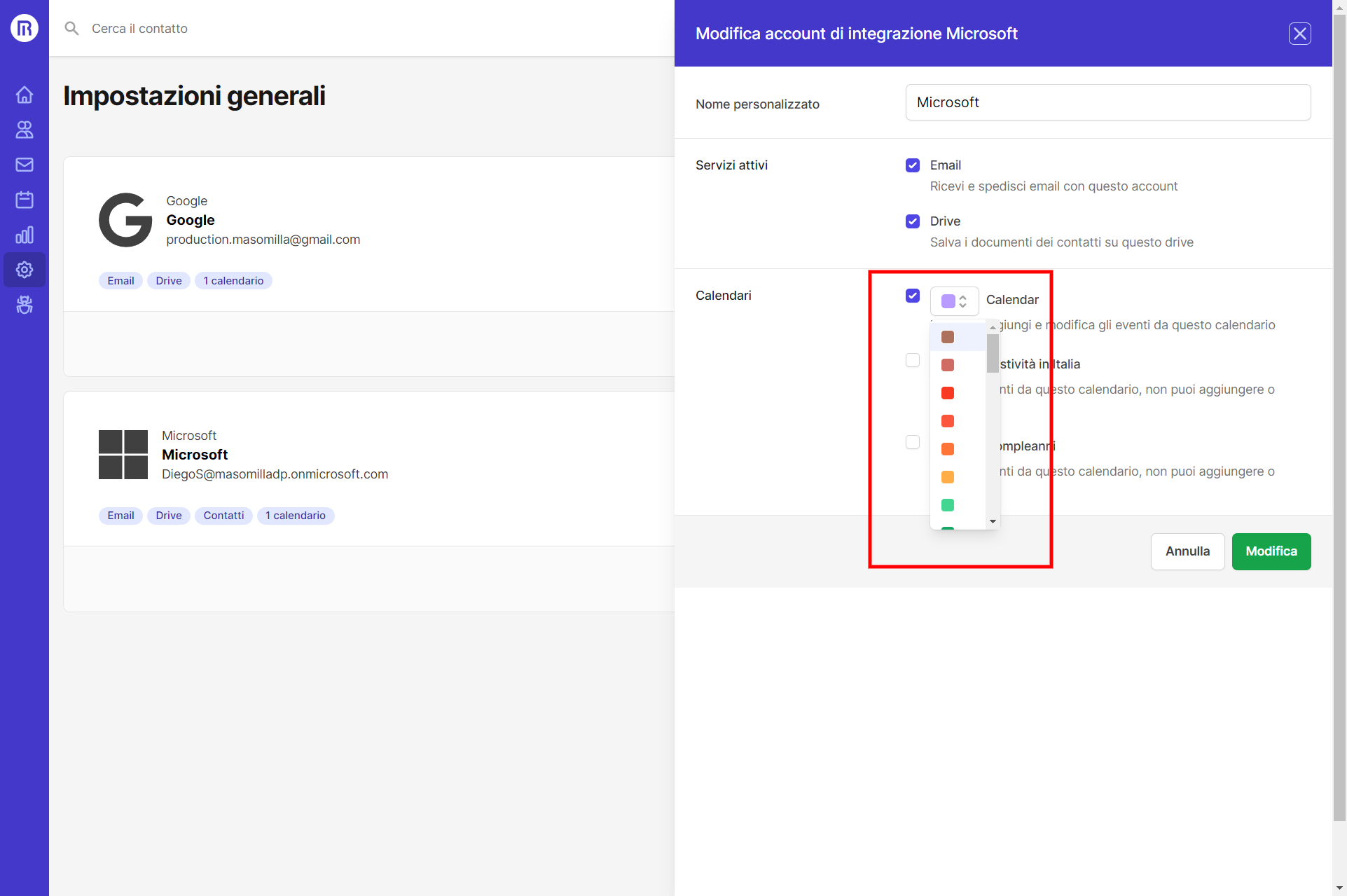1347x896 pixels.
Task: Enable the Festività in Italia calendar
Action: point(912,360)
